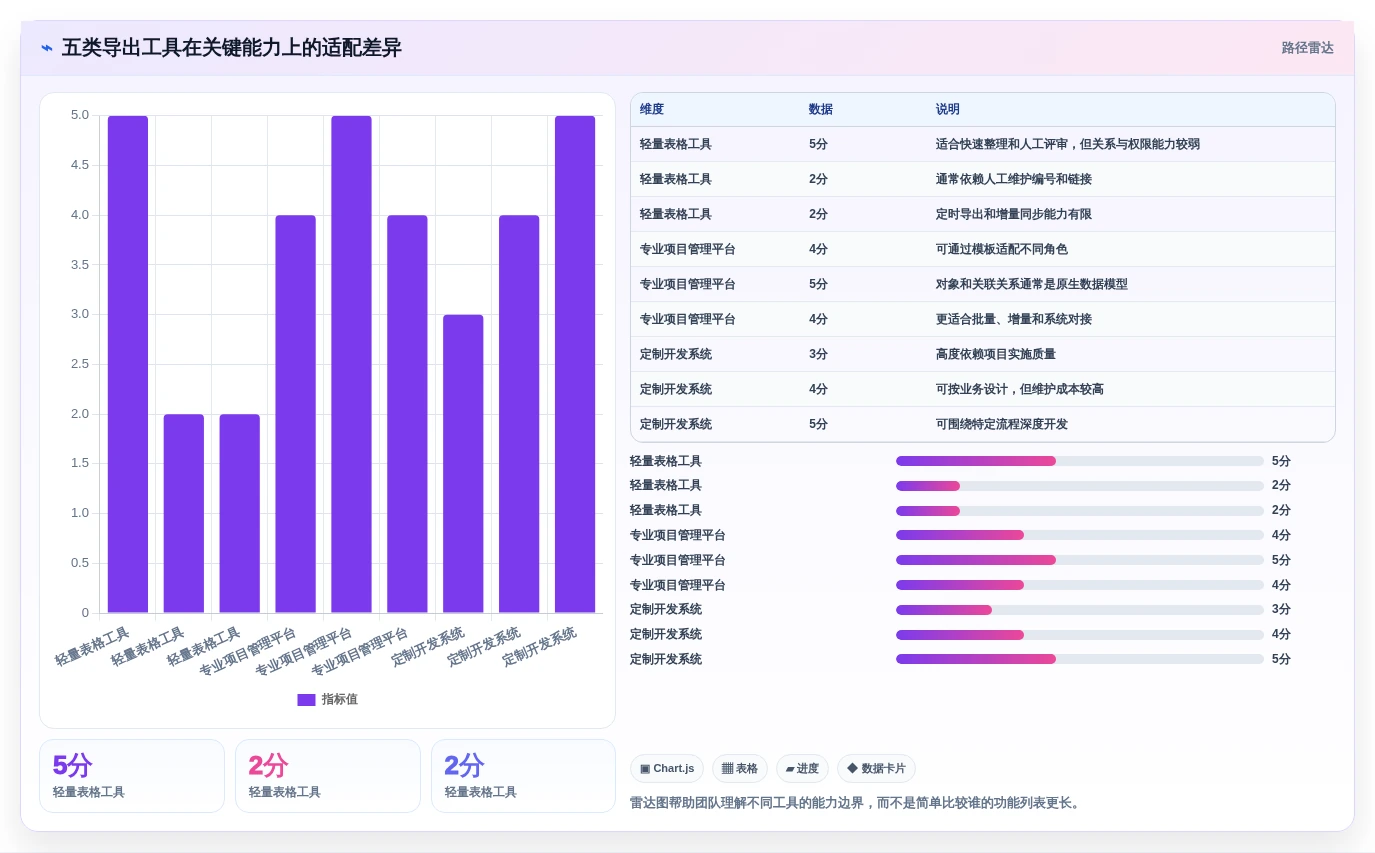Click the Chart.js chip
Screen dimensions: 1375x853
(x=667, y=768)
